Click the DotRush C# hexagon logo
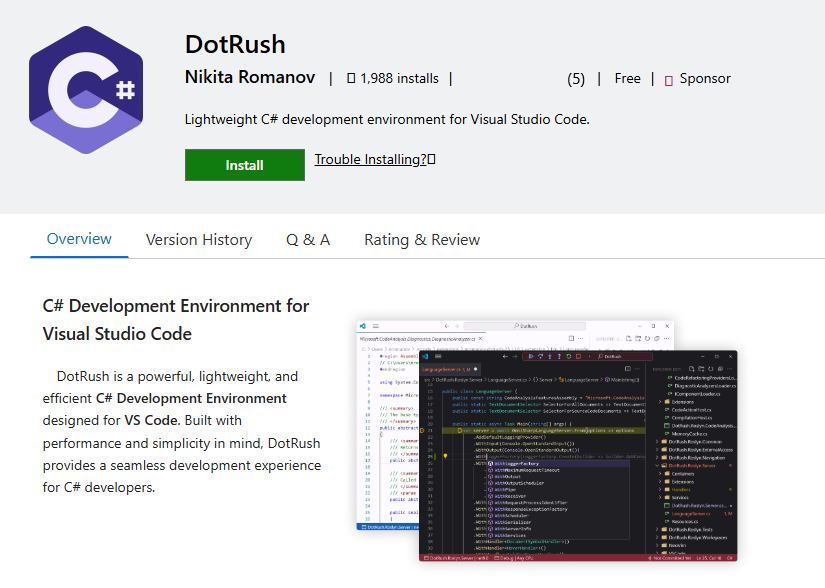 (x=86, y=90)
